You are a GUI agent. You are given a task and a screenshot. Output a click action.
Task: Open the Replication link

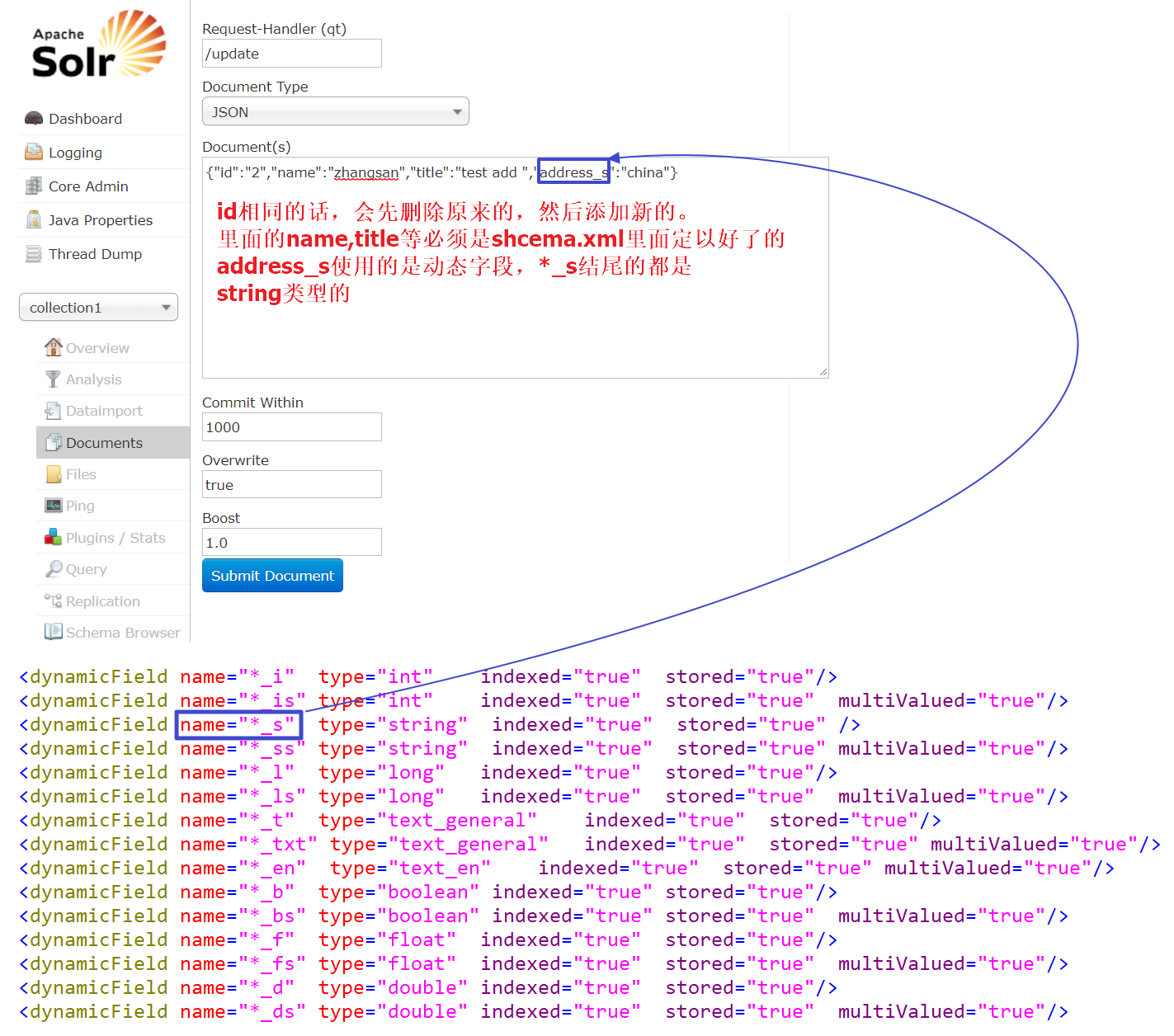103,601
